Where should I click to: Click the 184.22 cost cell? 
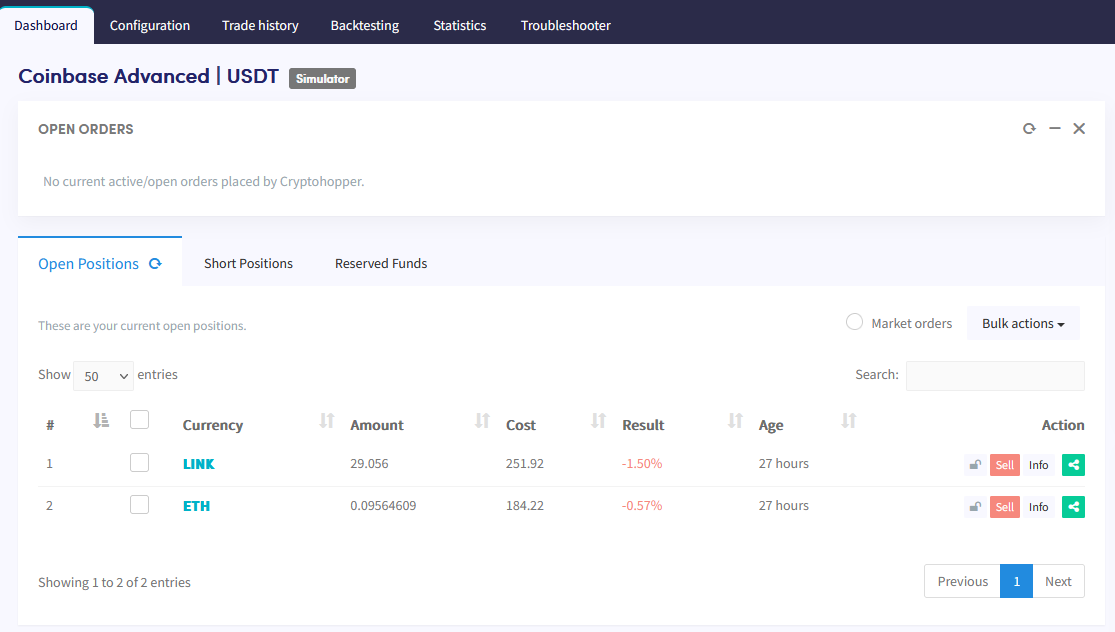tap(525, 505)
